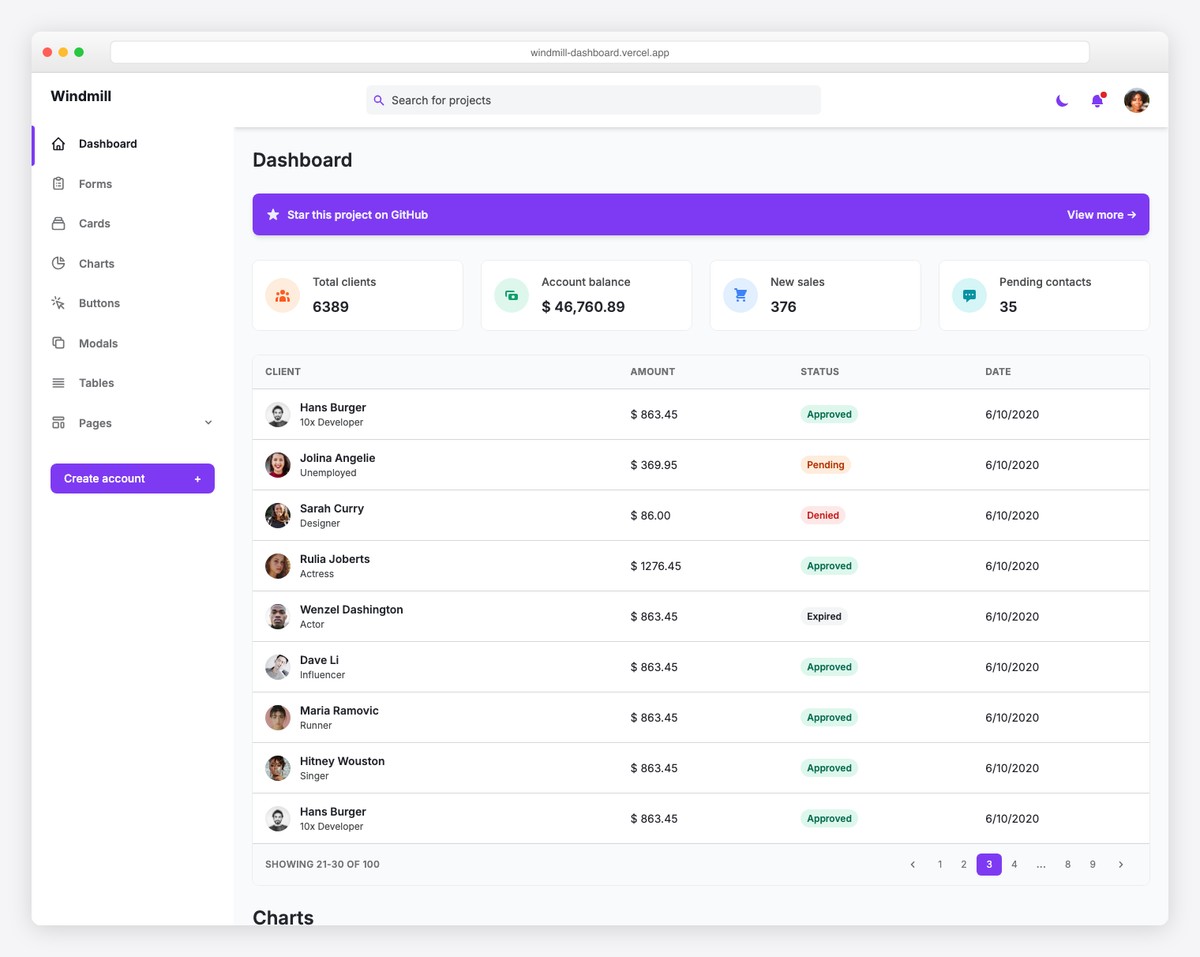Click the Create account button
This screenshot has height=957, width=1200.
[131, 478]
